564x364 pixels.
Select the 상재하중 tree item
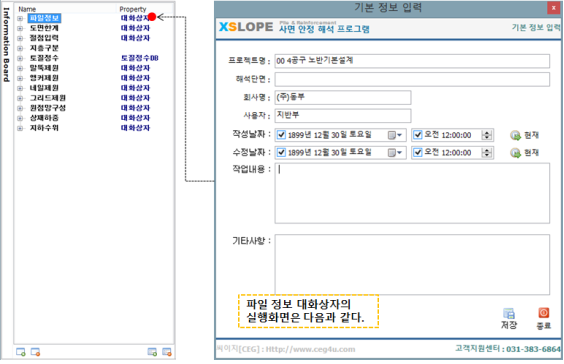point(44,118)
